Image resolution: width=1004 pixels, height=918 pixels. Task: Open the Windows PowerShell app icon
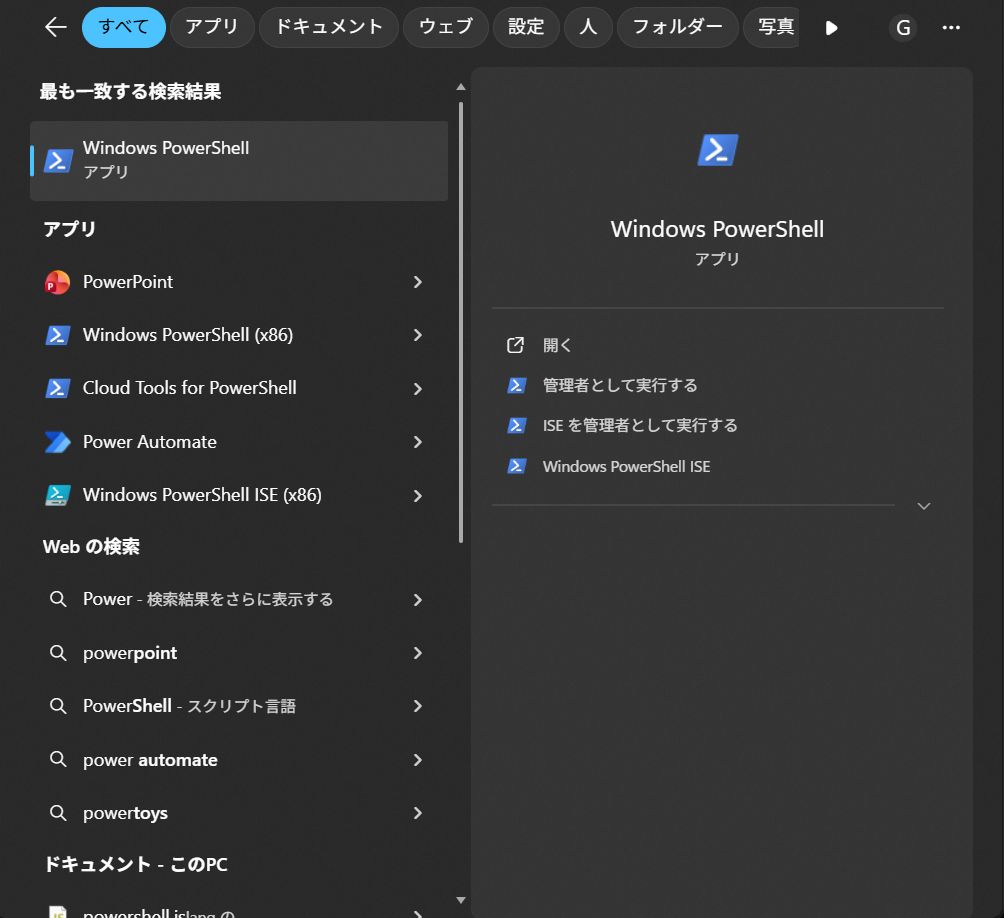point(57,160)
